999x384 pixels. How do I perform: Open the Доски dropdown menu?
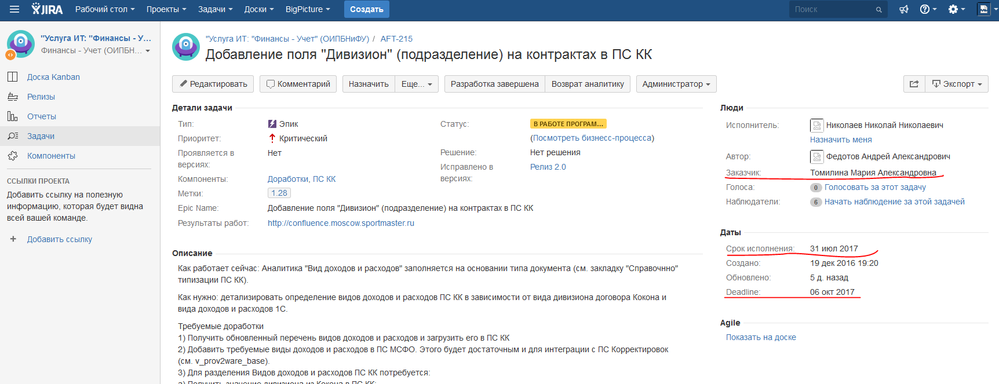coord(259,10)
